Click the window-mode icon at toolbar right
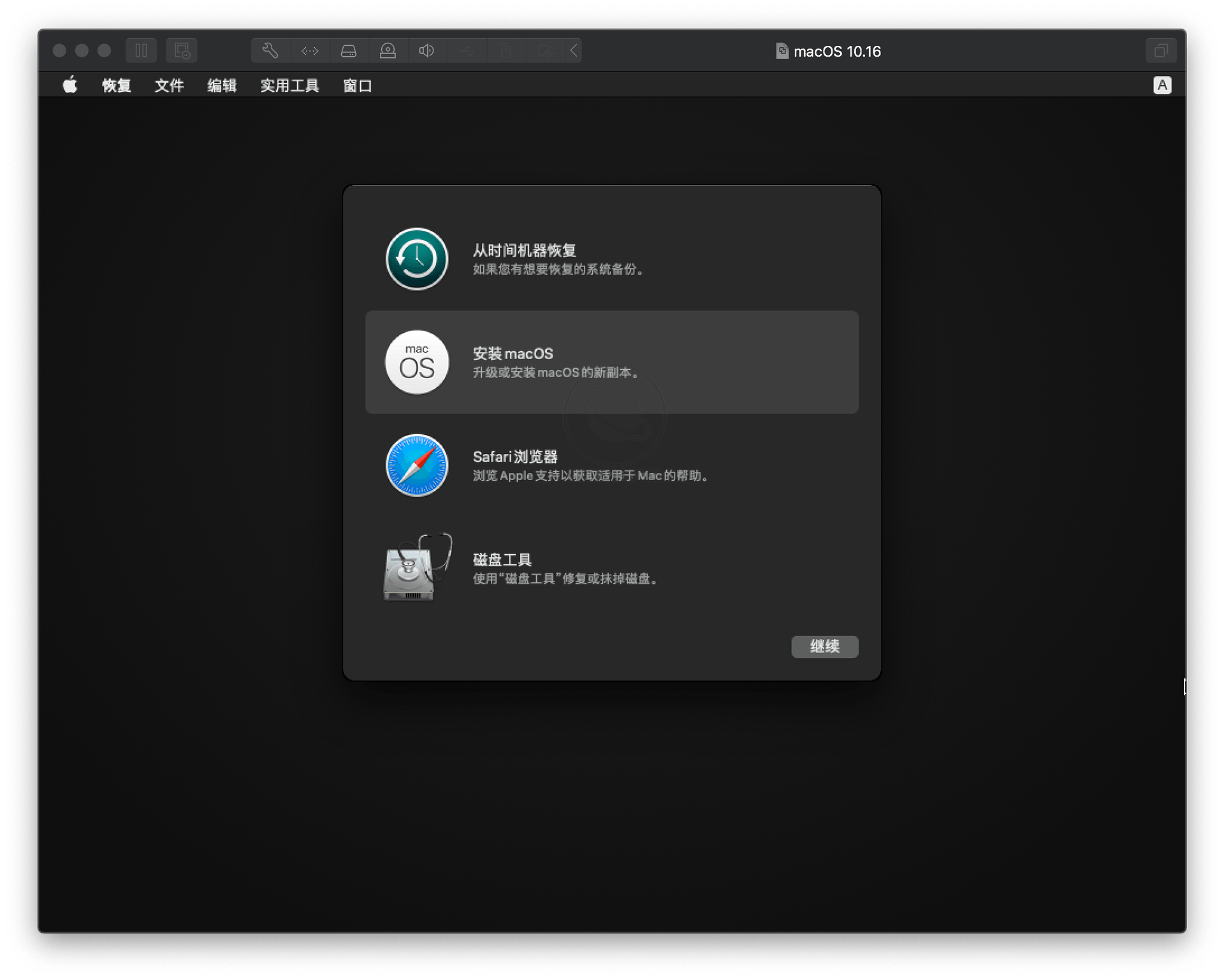Viewport: 1224px width, 980px height. pyautogui.click(x=1161, y=50)
